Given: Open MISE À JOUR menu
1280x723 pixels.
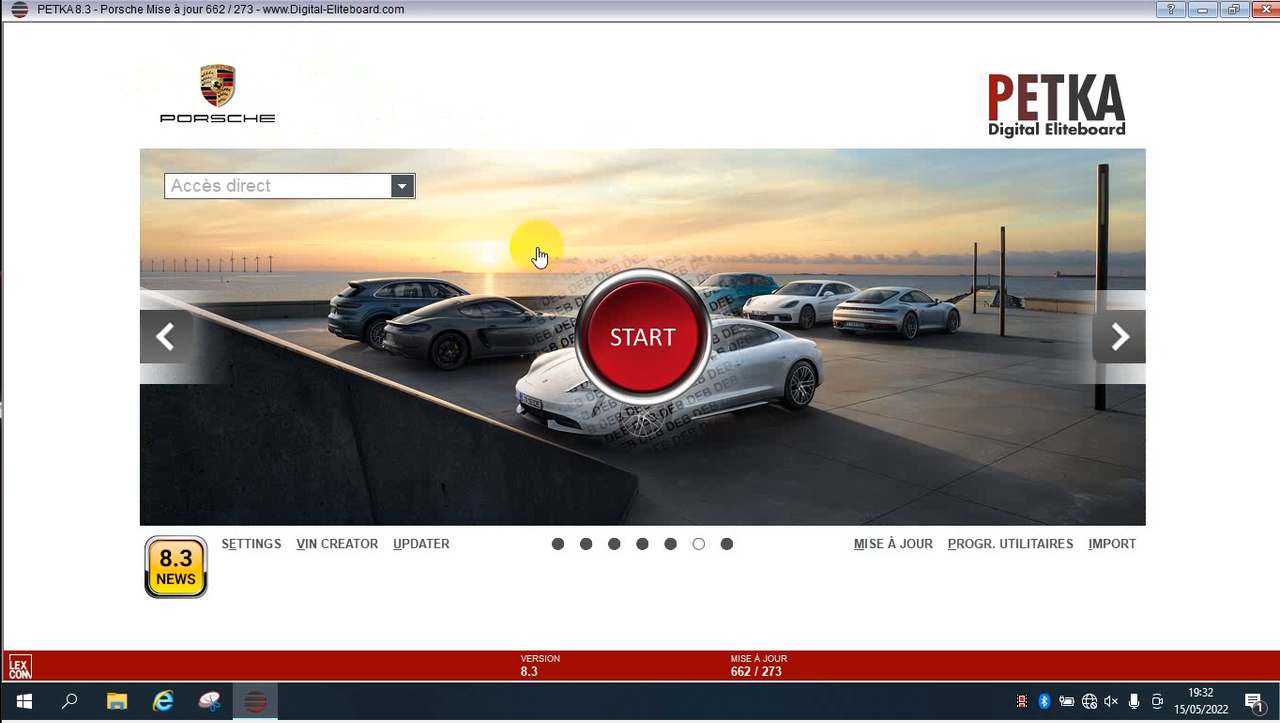Looking at the screenshot, I should (893, 544).
